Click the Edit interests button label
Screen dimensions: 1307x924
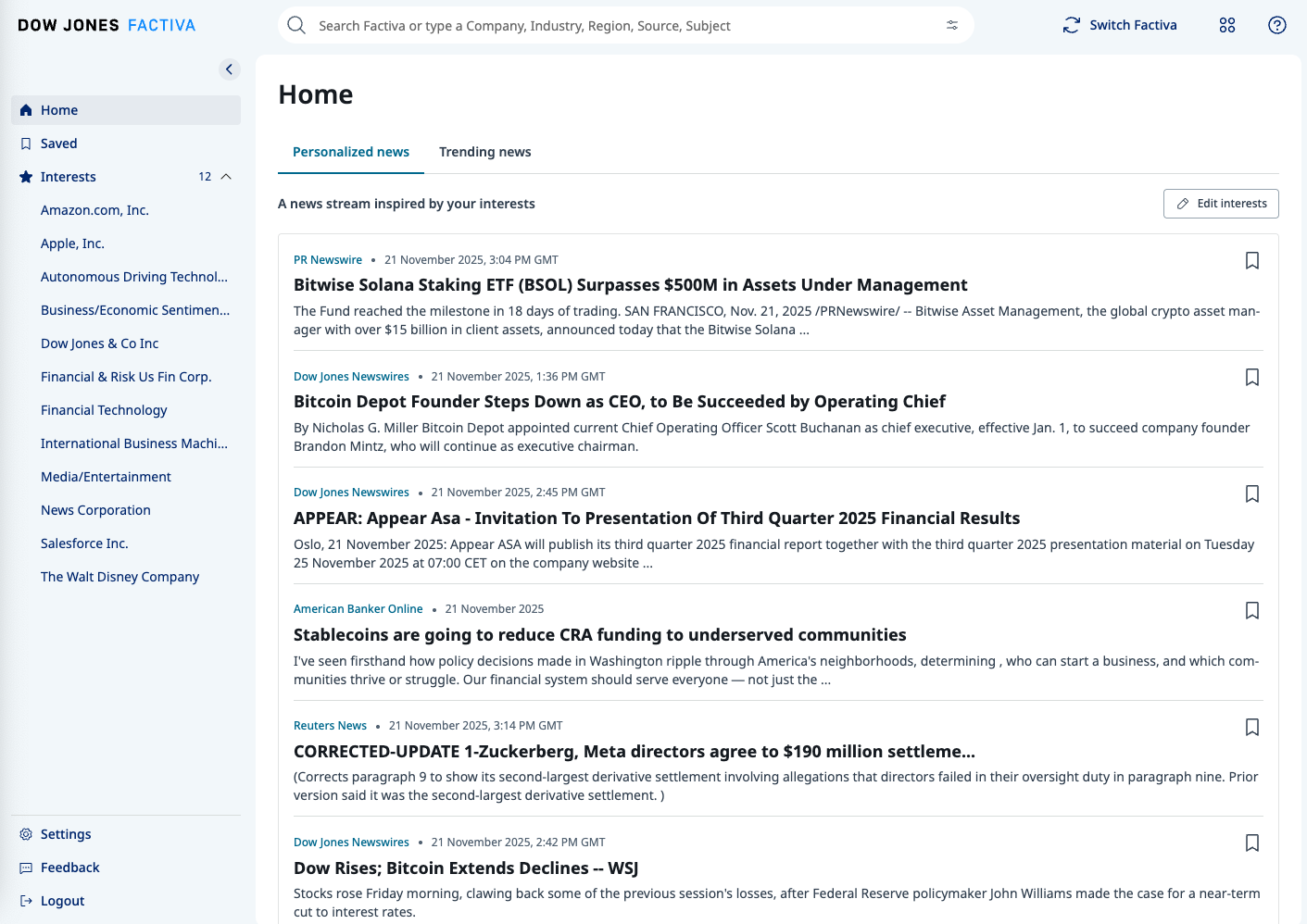click(x=1232, y=204)
